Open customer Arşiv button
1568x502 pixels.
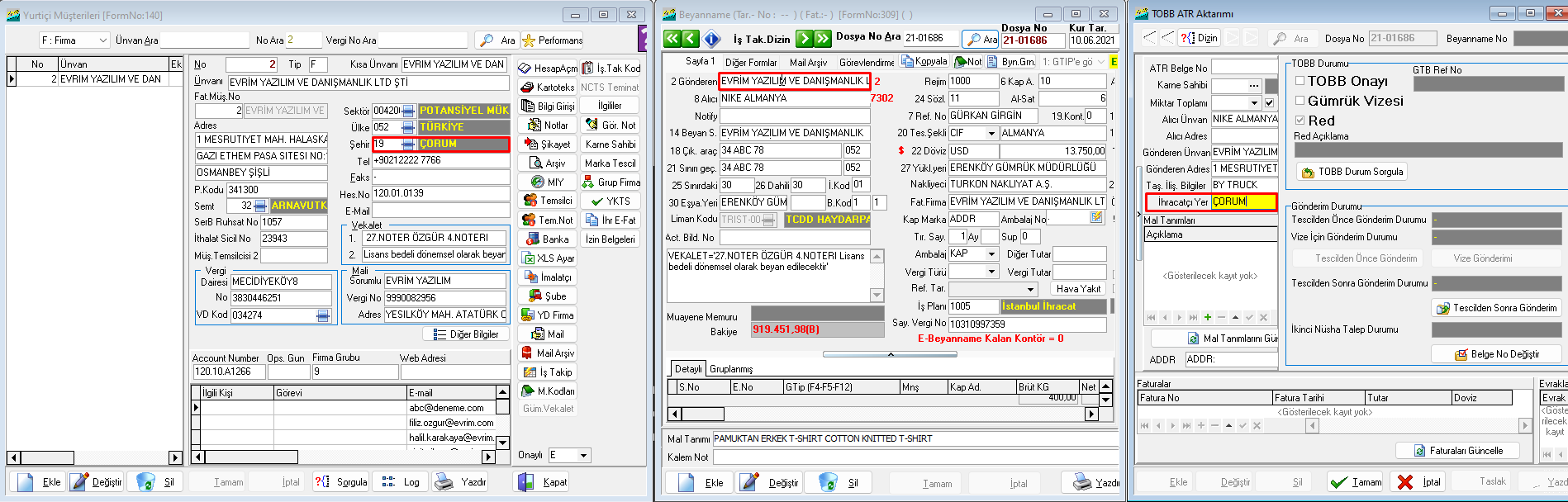coord(548,163)
